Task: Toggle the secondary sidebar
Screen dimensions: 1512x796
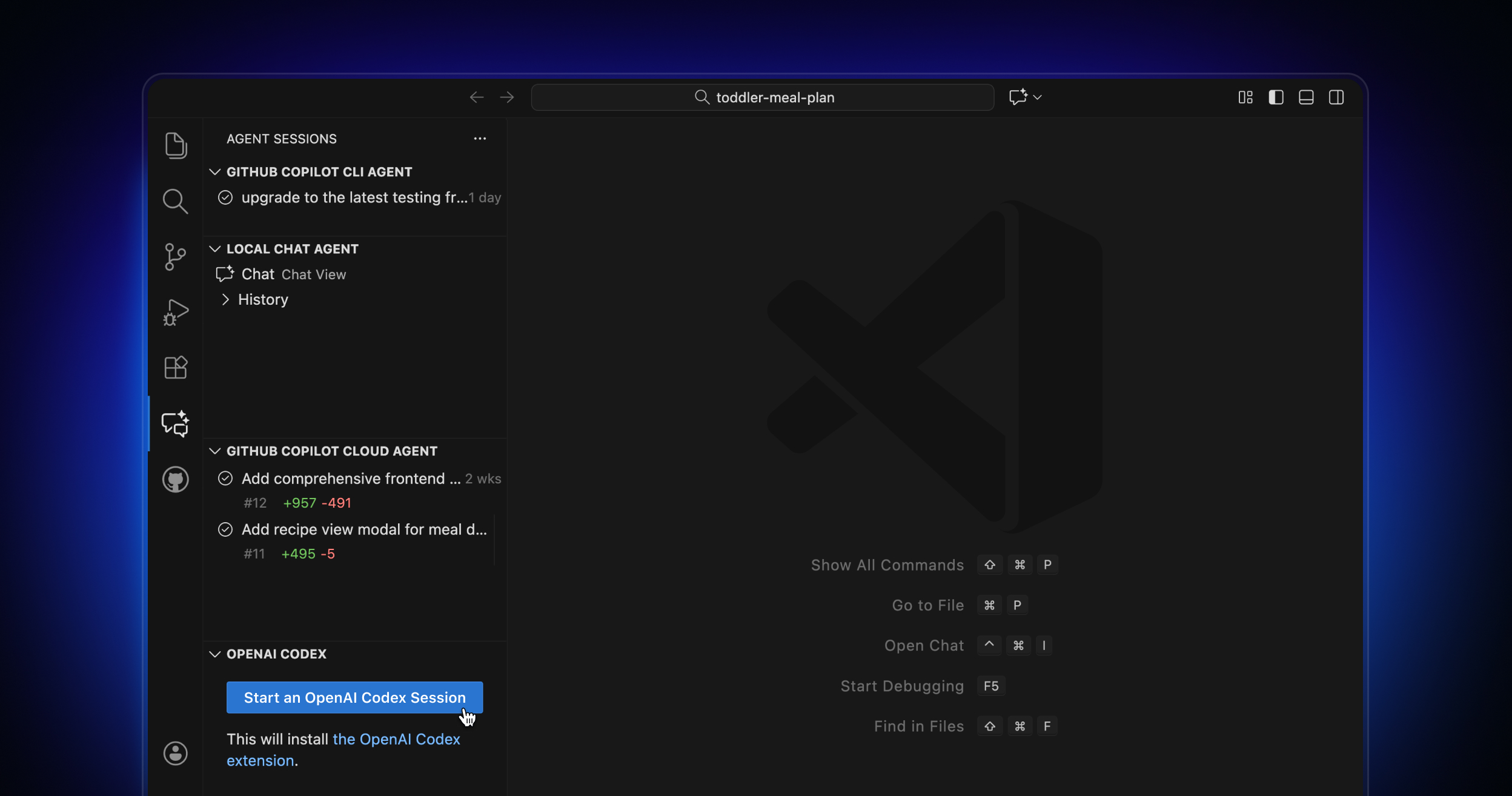Action: (x=1337, y=97)
